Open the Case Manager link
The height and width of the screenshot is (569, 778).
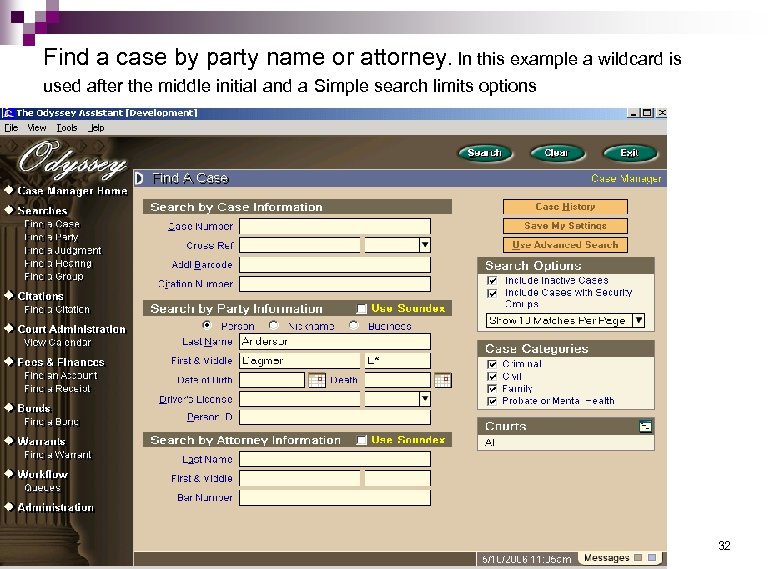pyautogui.click(x=626, y=179)
